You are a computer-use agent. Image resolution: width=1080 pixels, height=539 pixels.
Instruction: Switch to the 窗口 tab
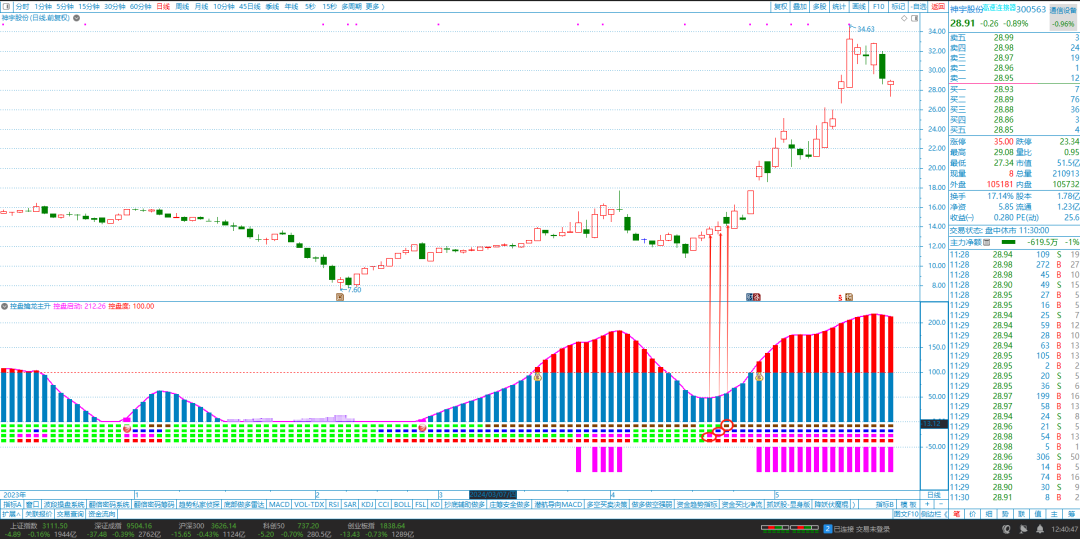pyautogui.click(x=32, y=504)
